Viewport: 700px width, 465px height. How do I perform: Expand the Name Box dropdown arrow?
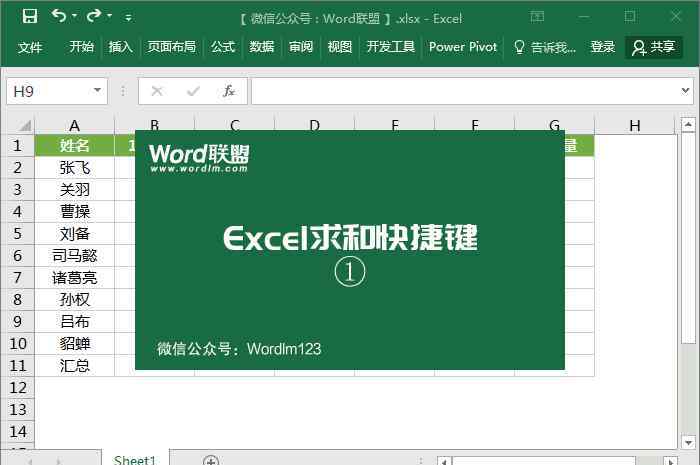97,91
